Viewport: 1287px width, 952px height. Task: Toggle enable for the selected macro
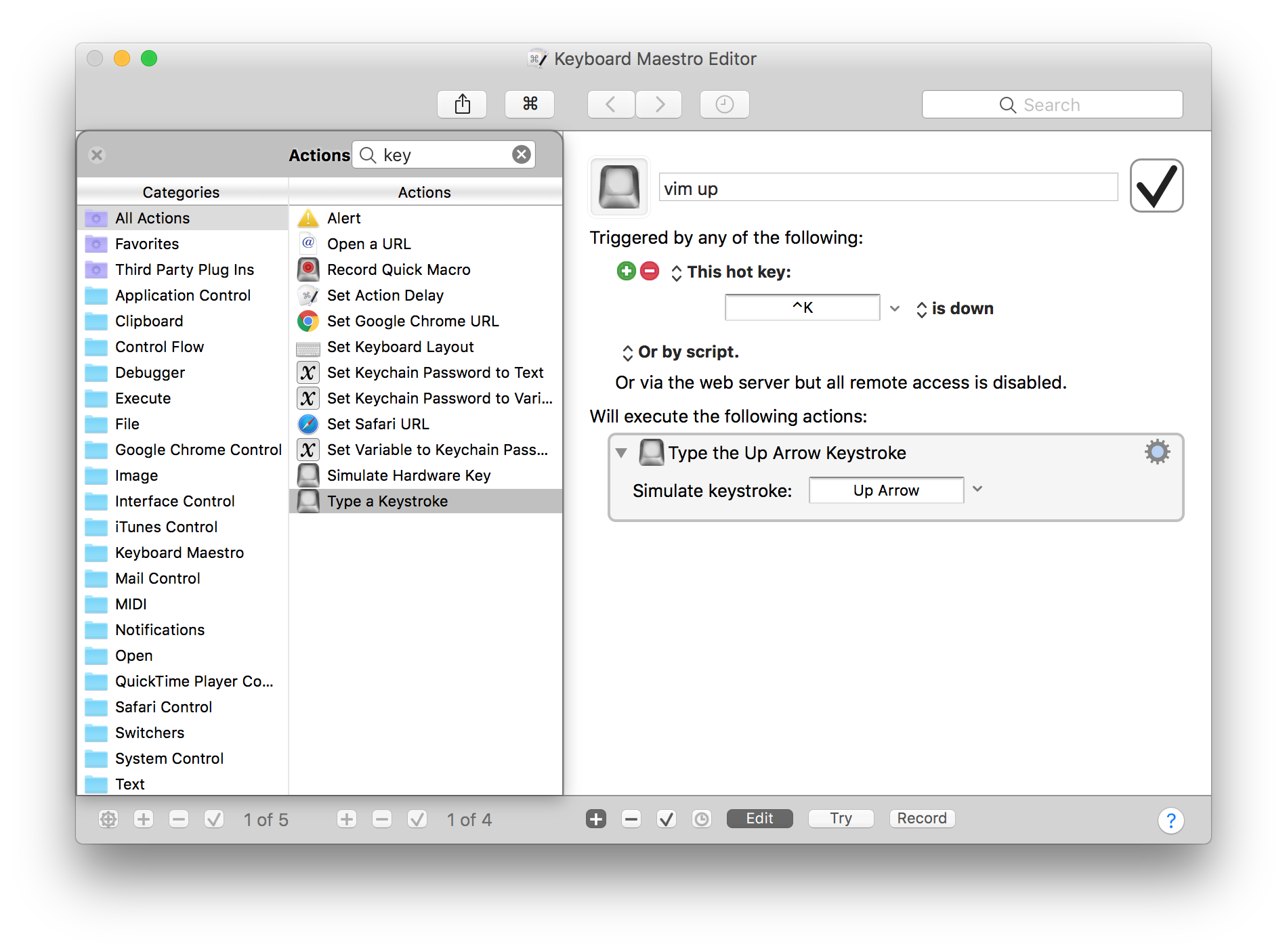point(417,819)
